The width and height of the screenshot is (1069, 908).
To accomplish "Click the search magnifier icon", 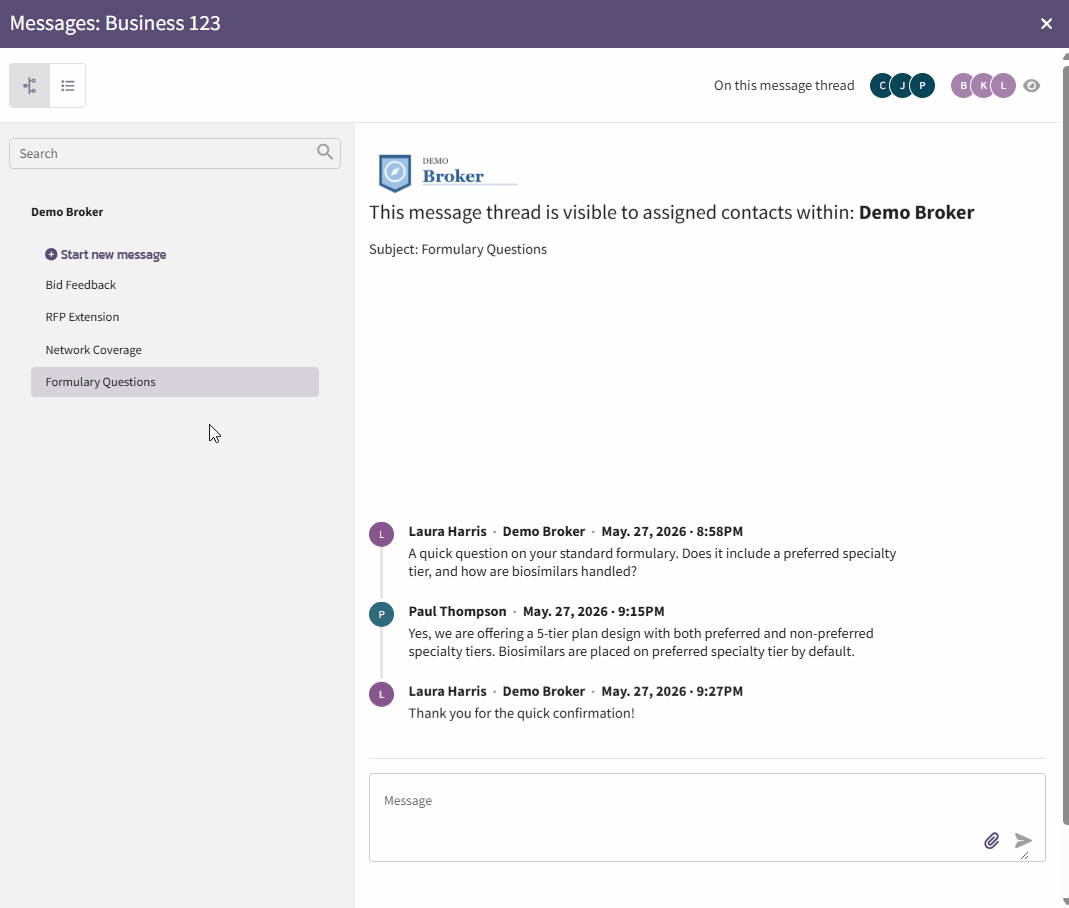I will [x=325, y=152].
